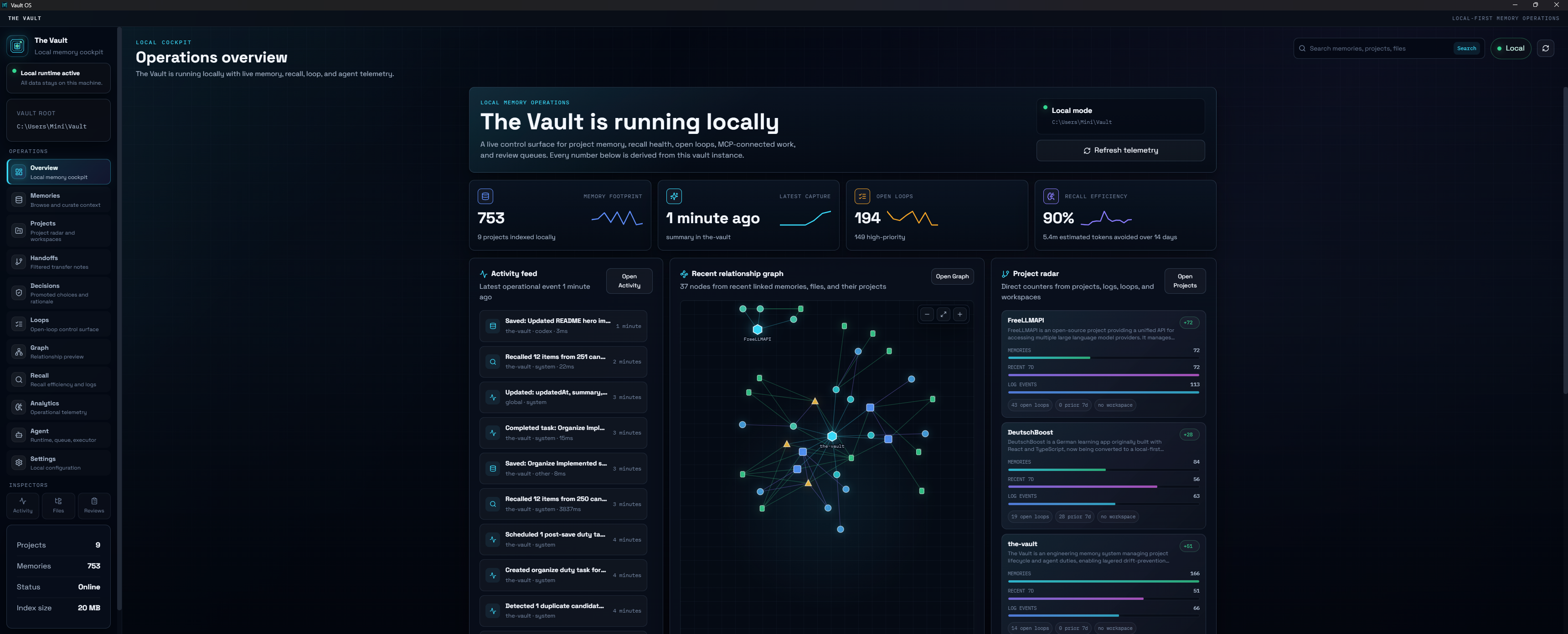The height and width of the screenshot is (634, 1568).
Task: Zoom out the relationship graph
Action: [x=926, y=315]
